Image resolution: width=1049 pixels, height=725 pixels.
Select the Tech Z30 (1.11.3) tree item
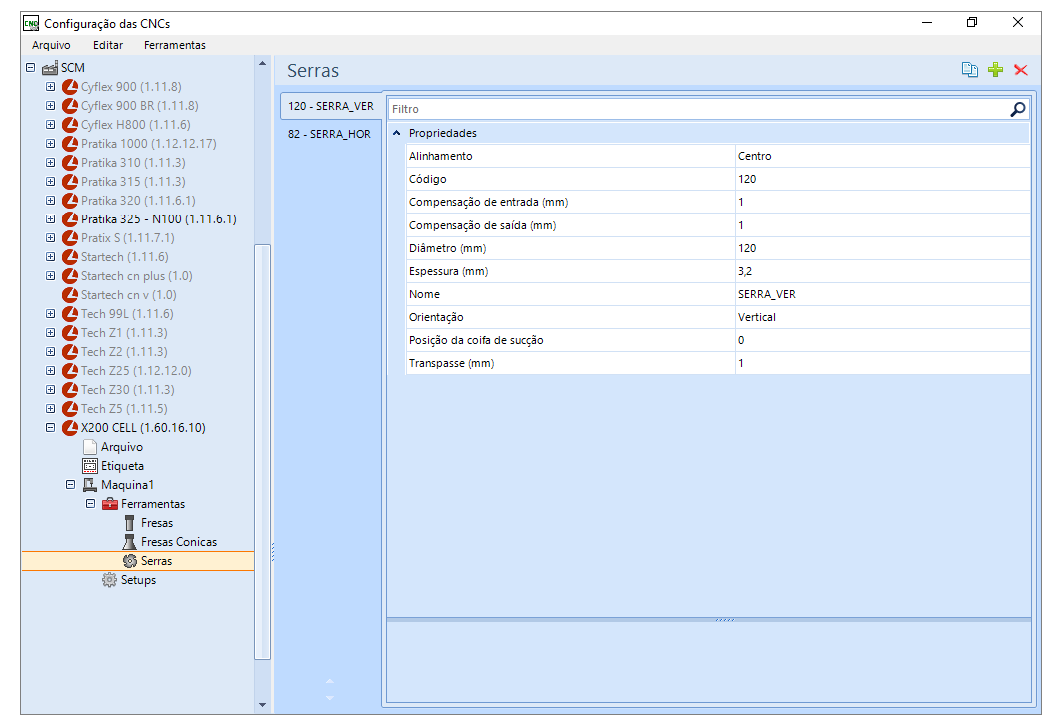[127, 390]
